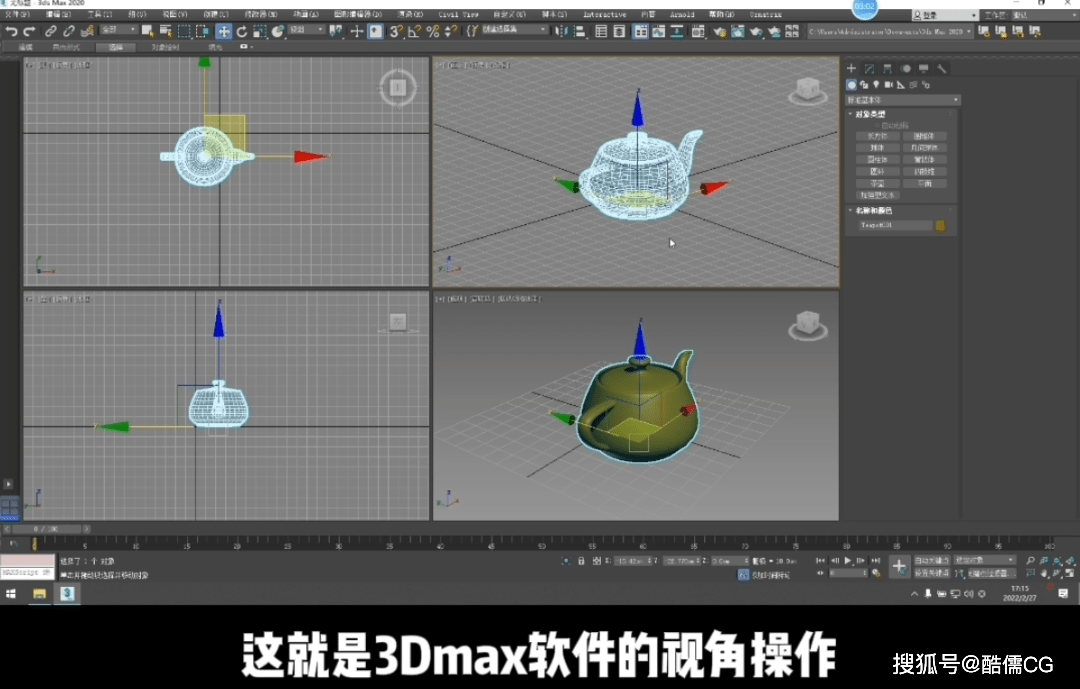Open the Select by Name tool
This screenshot has height=689, width=1080.
[165, 31]
